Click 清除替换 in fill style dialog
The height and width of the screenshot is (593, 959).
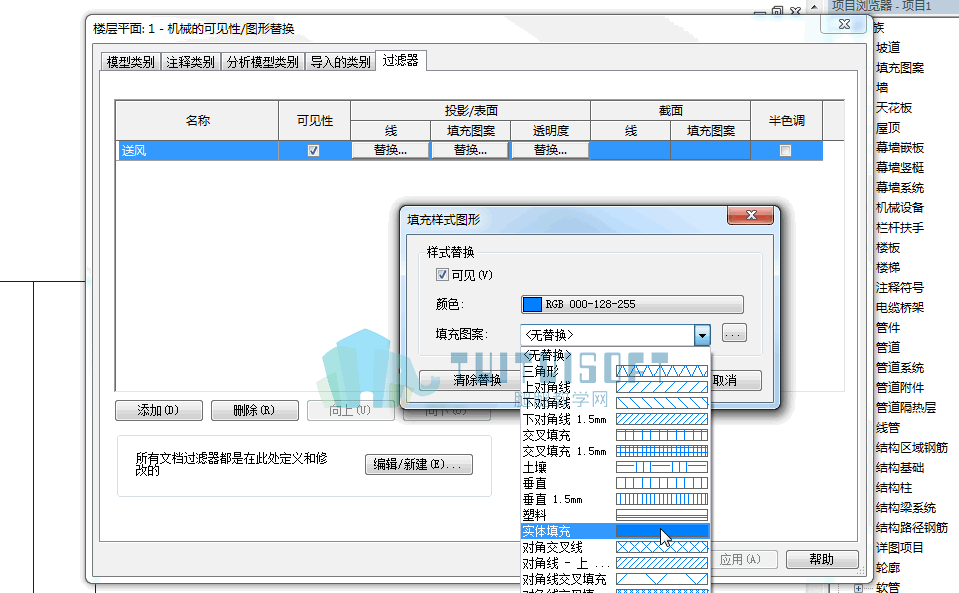coord(470,380)
